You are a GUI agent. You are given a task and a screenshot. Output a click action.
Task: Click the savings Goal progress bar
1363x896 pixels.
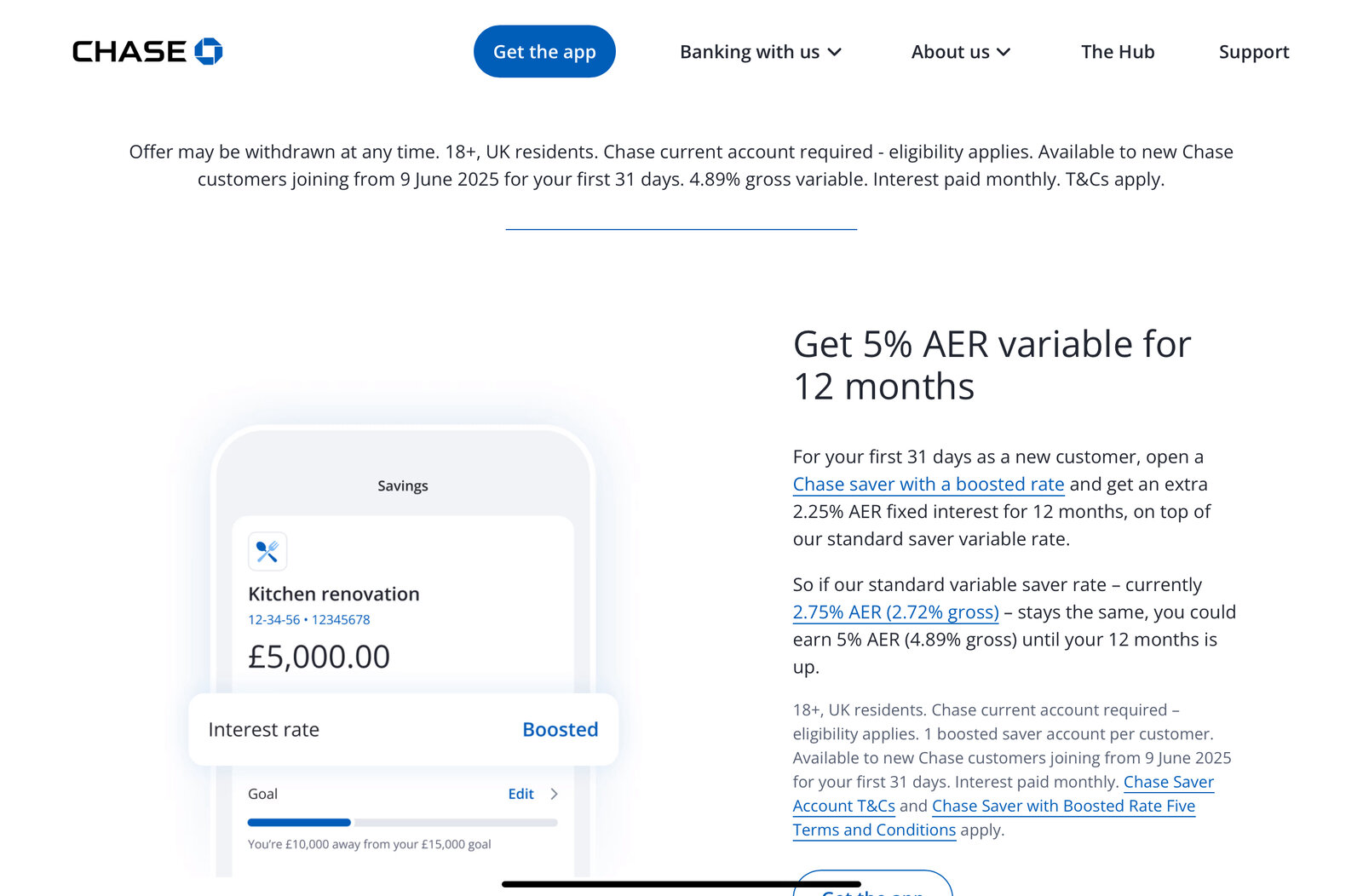point(402,823)
